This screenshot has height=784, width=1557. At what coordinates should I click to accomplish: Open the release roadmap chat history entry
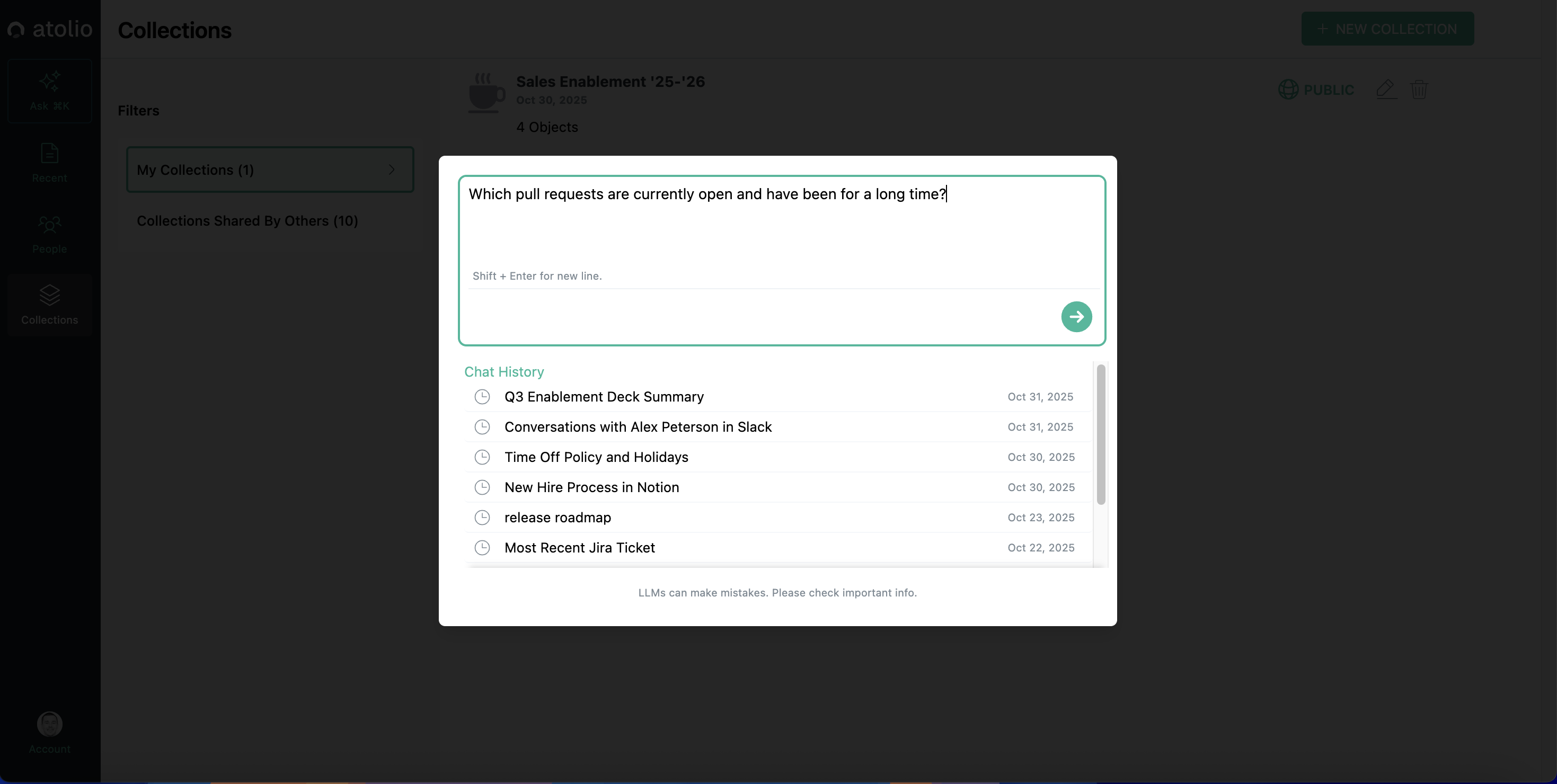click(558, 518)
